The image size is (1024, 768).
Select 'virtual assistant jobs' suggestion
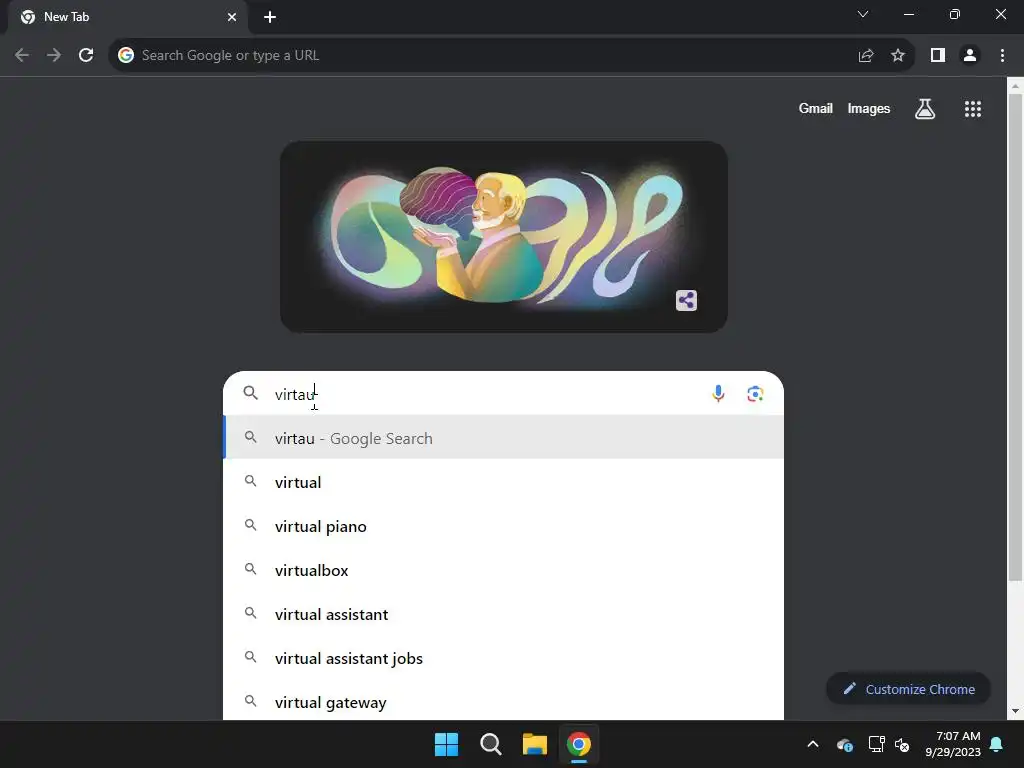coord(504,658)
